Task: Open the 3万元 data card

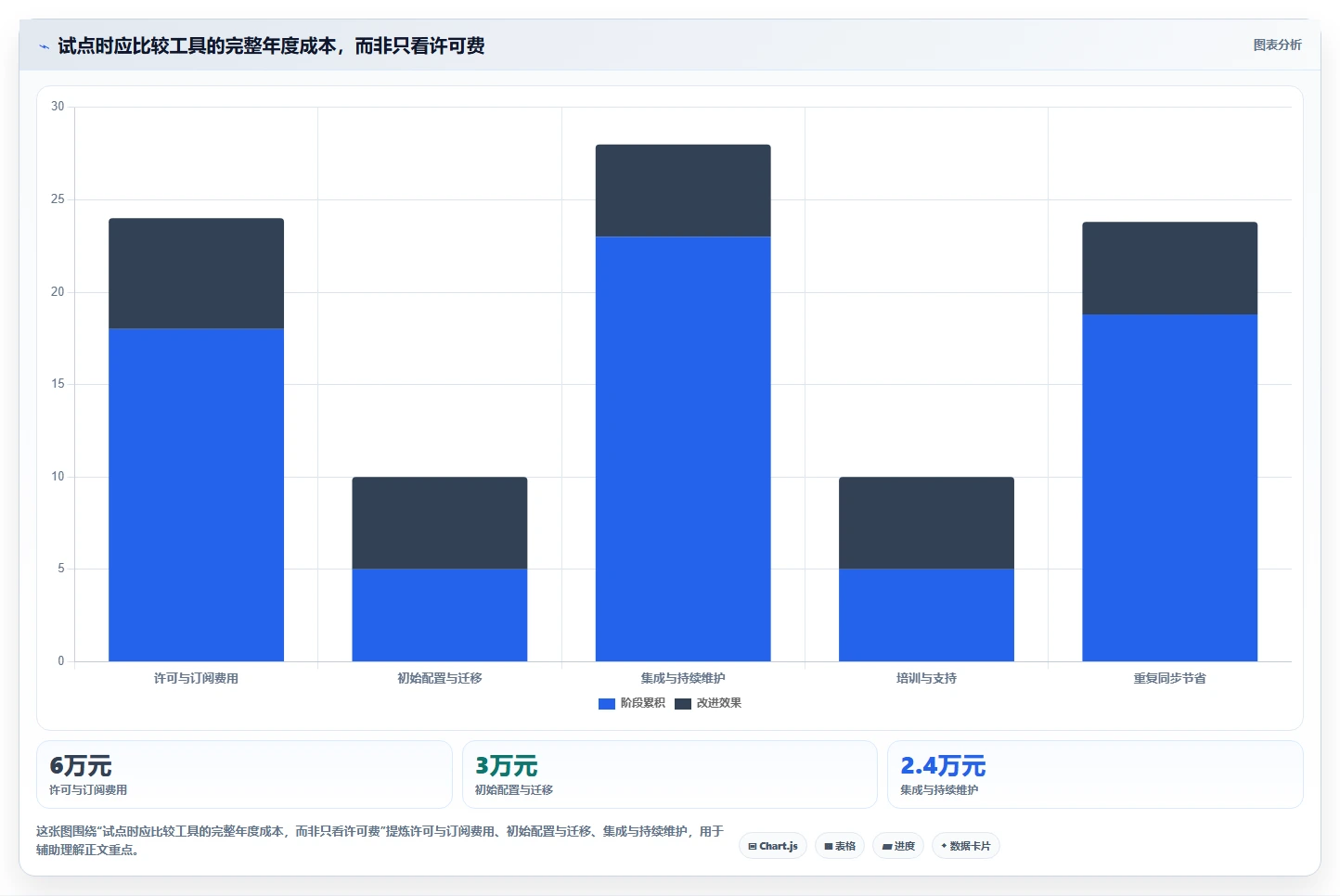Action: [x=670, y=774]
